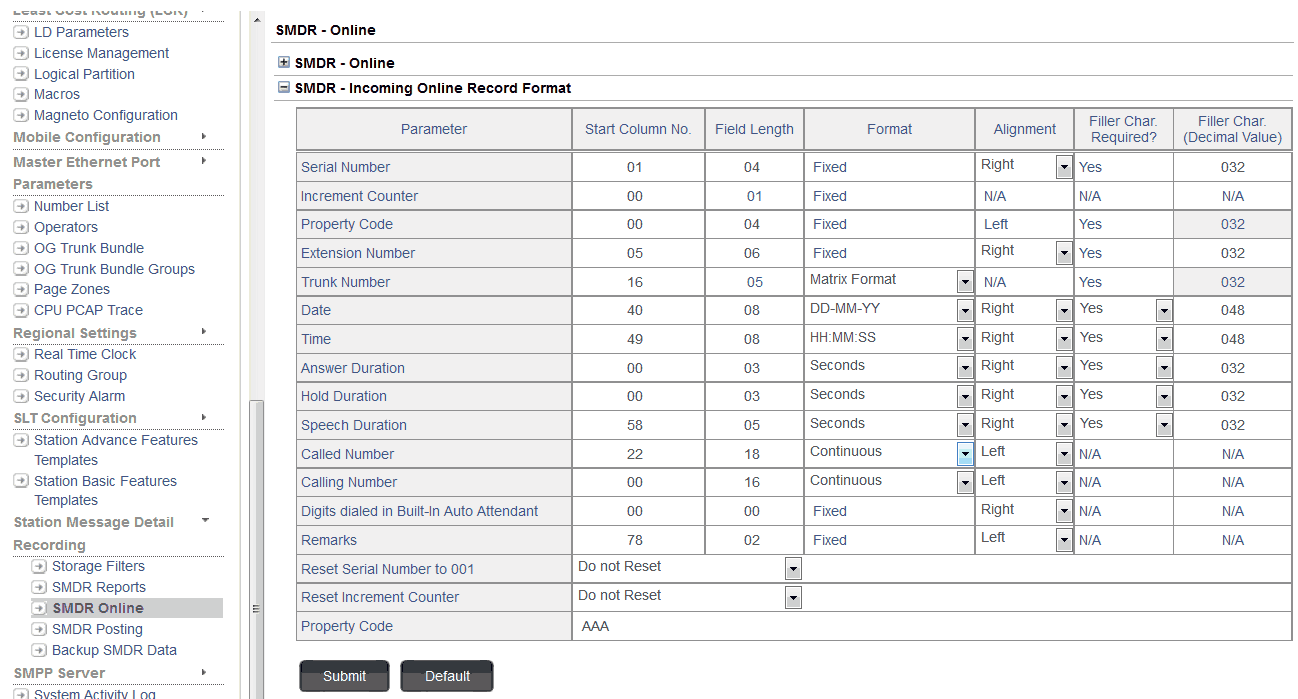Click the arrow icon beside Magneto Configuration
The image size is (1298, 699).
pos(21,115)
